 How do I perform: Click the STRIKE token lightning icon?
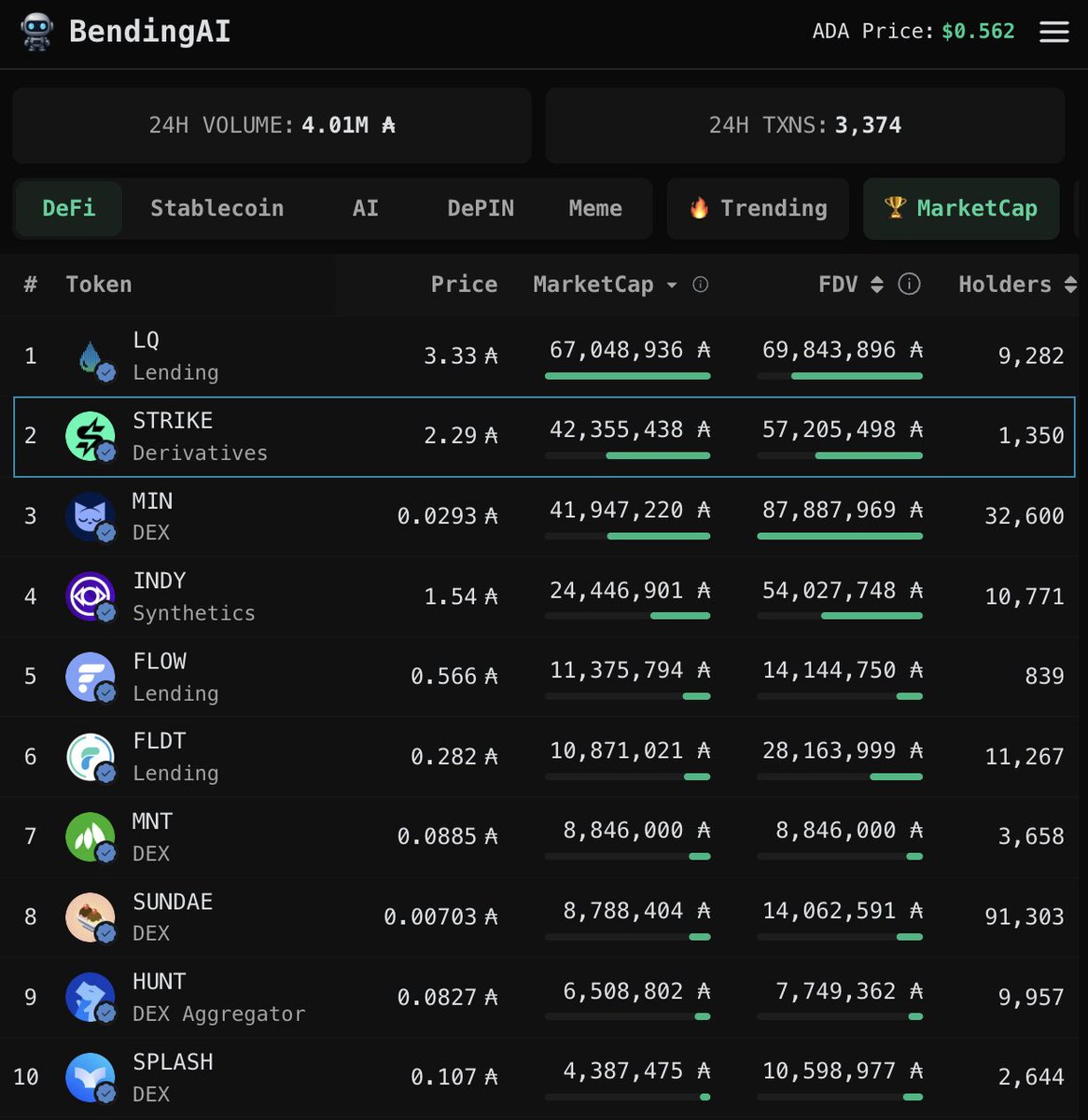91,436
